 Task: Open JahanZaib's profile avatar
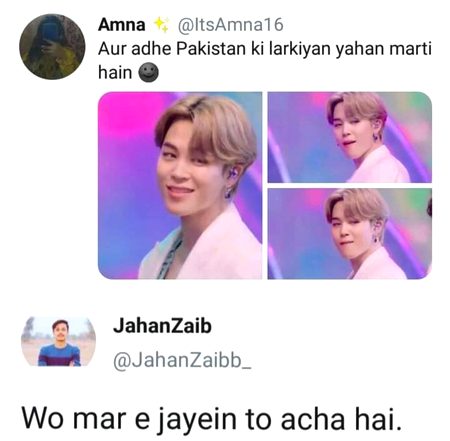click(58, 341)
